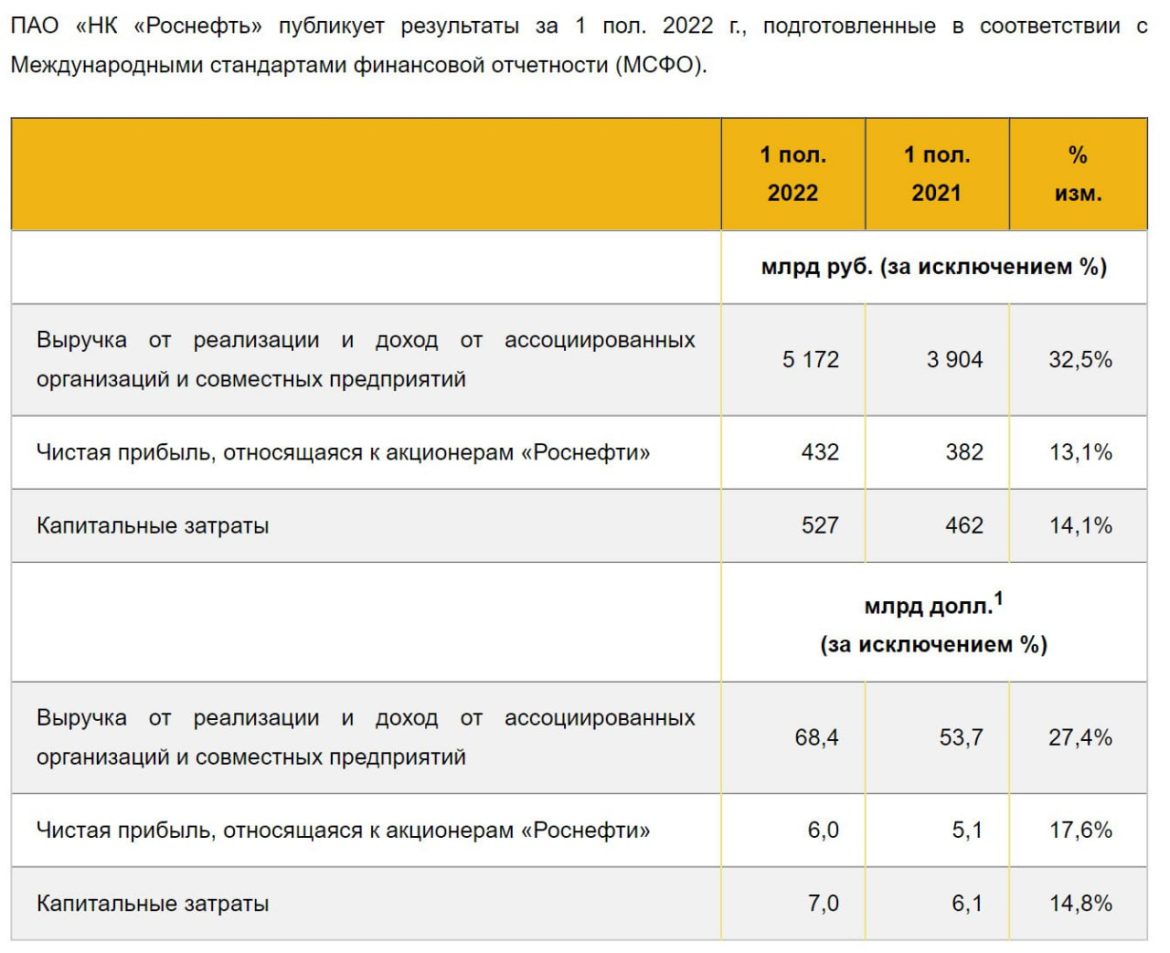The width and height of the screenshot is (1170, 953).
Task: Click the "% изм." column header
Action: click(1077, 174)
